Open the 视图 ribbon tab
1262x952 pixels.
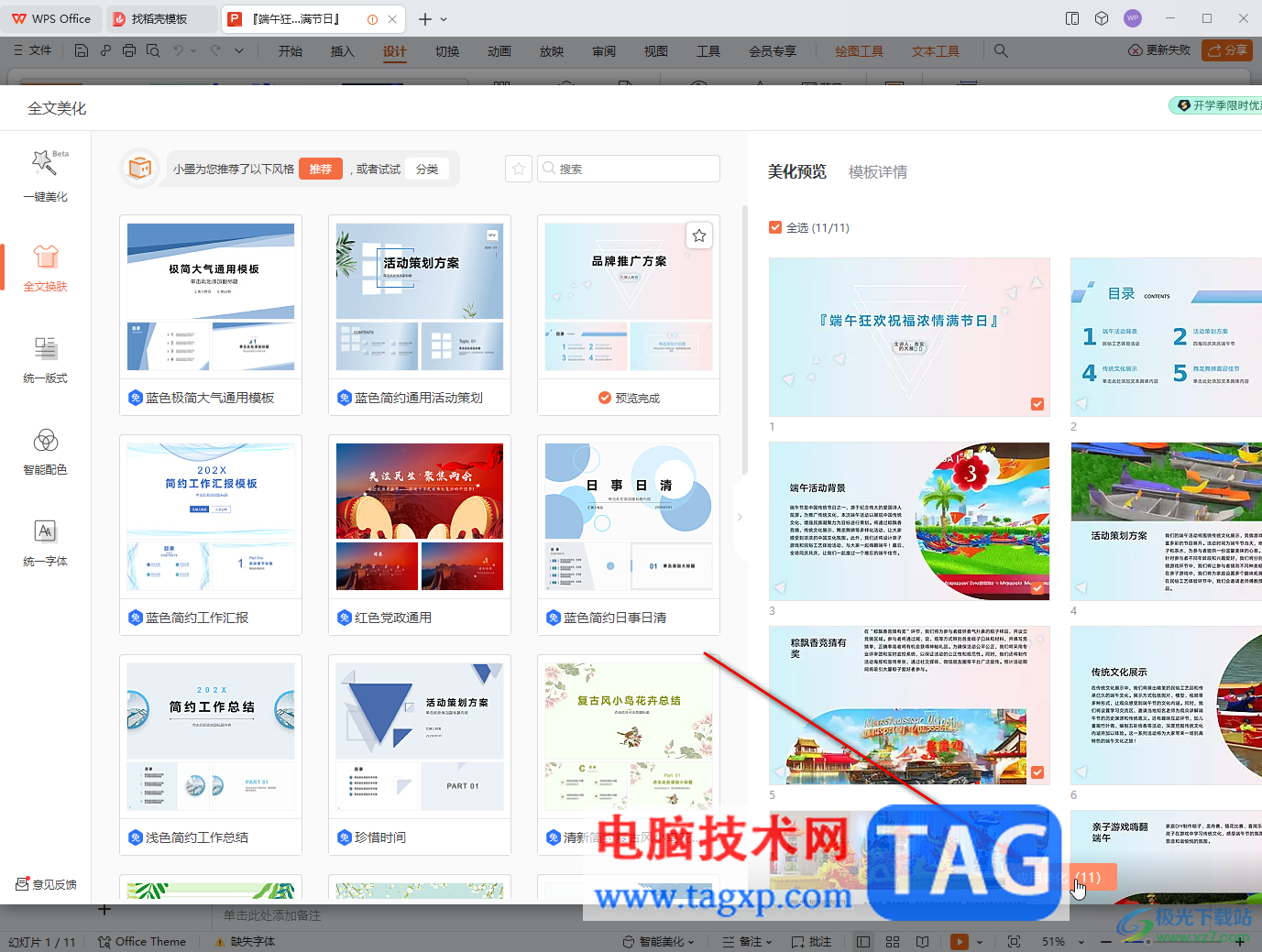point(655,51)
